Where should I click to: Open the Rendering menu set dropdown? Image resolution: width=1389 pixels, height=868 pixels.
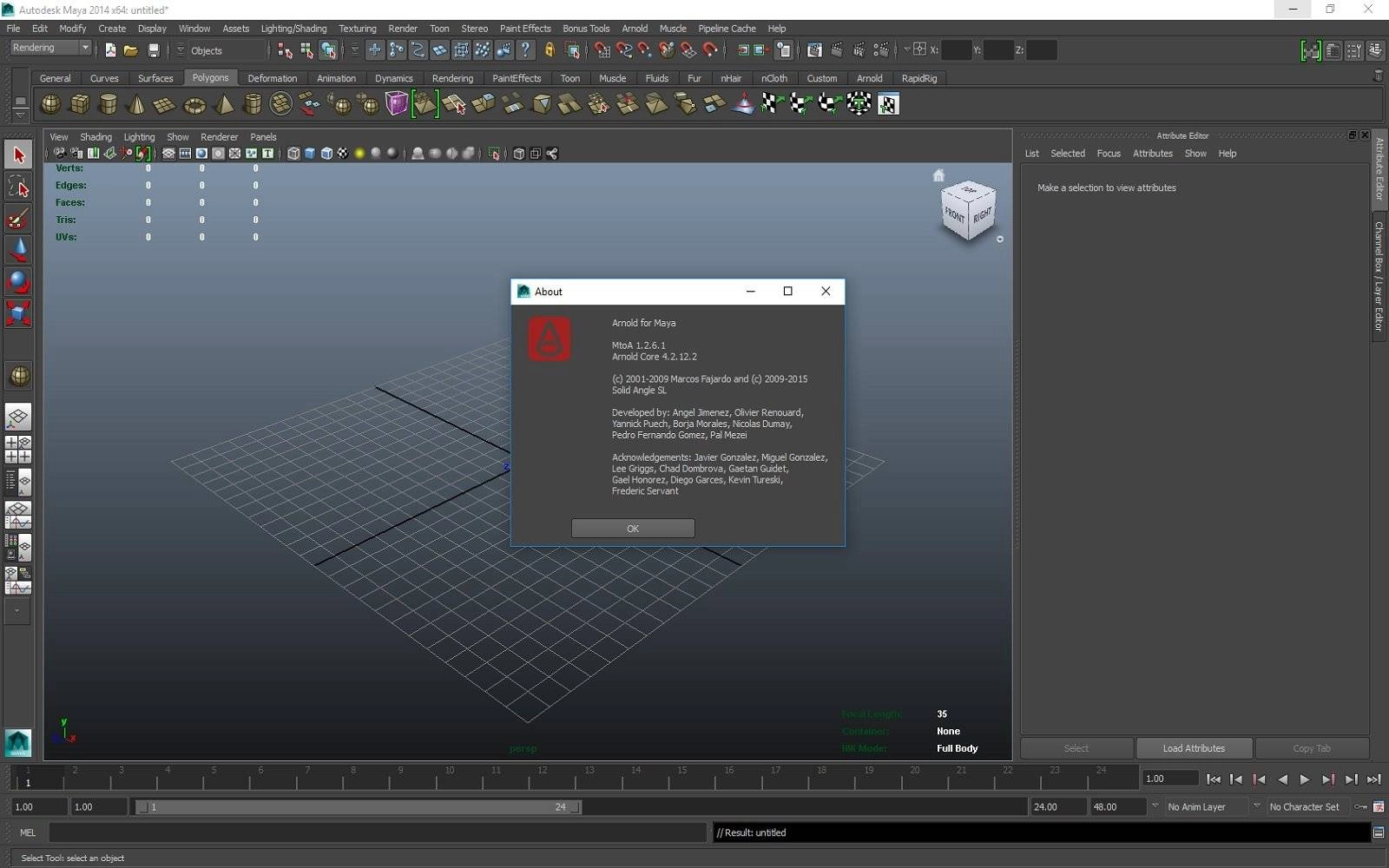click(x=50, y=48)
